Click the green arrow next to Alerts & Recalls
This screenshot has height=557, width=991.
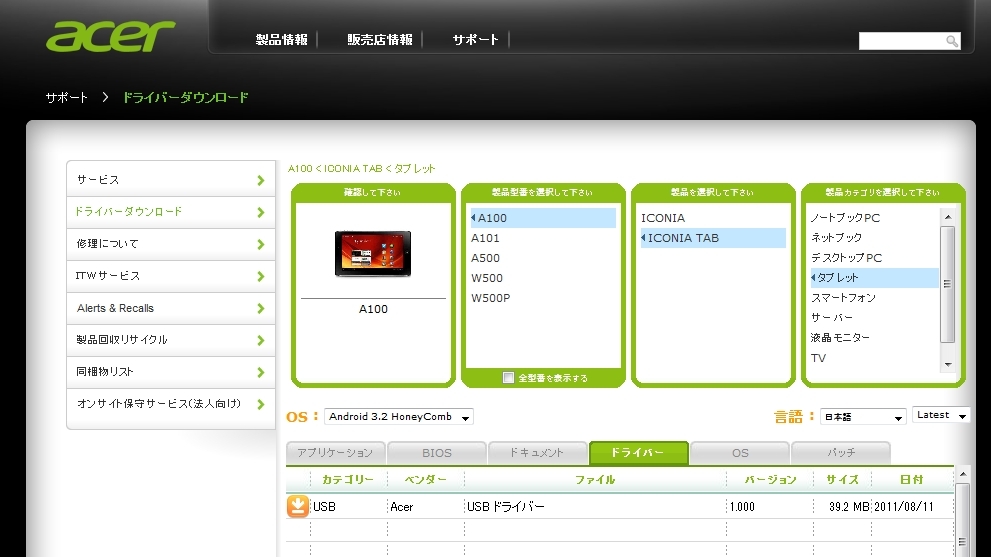260,309
